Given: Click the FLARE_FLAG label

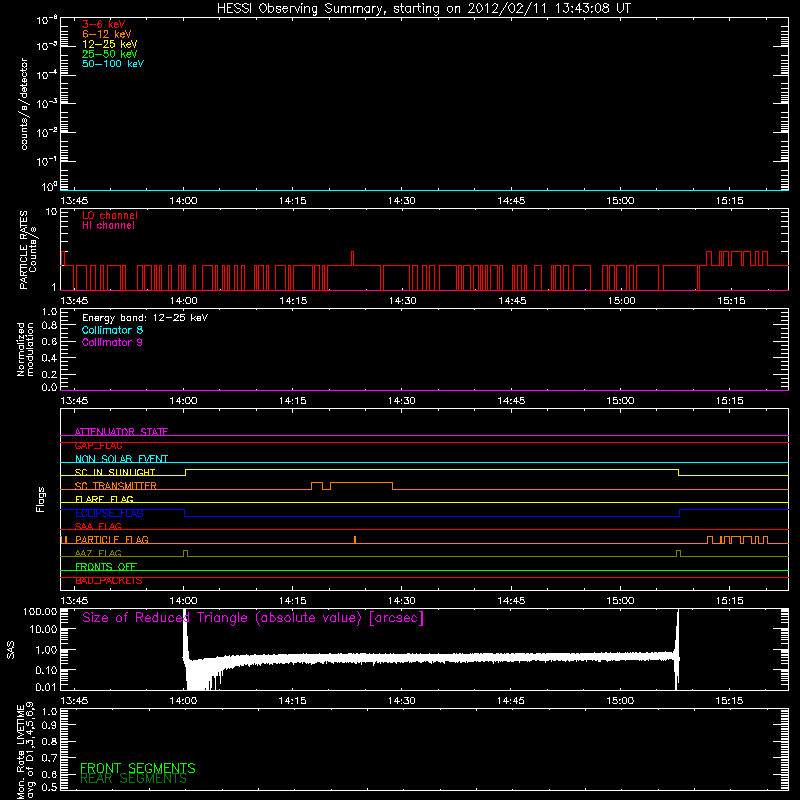Looking at the screenshot, I should (x=104, y=499).
